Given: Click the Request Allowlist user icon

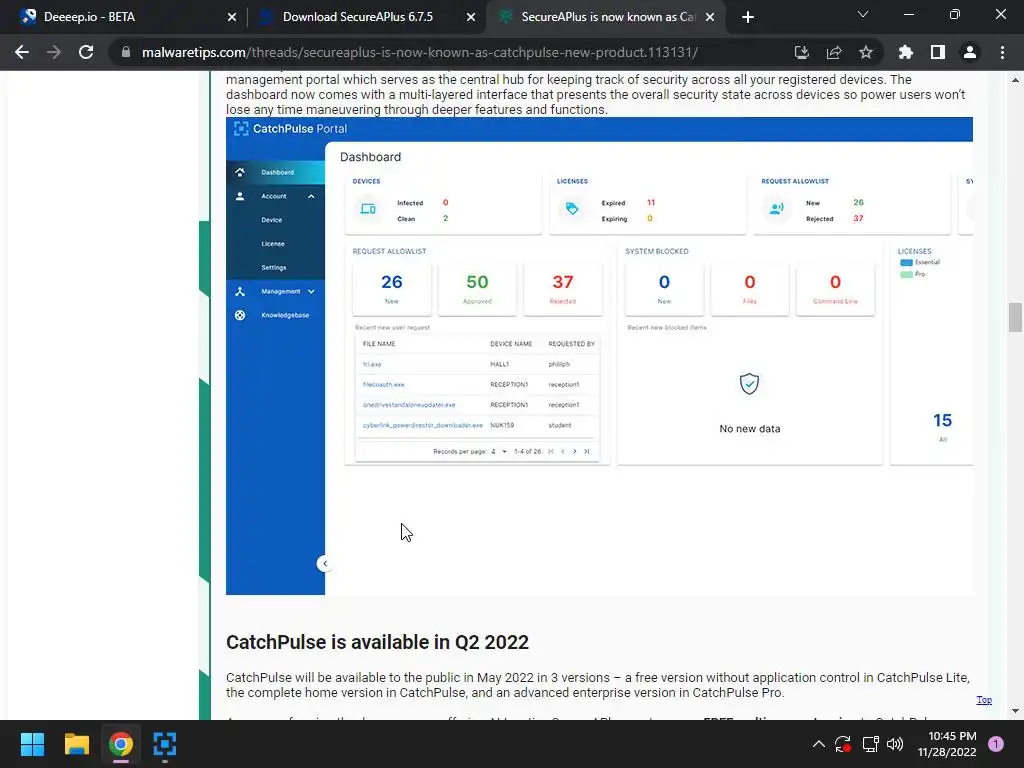Looking at the screenshot, I should [x=776, y=209].
